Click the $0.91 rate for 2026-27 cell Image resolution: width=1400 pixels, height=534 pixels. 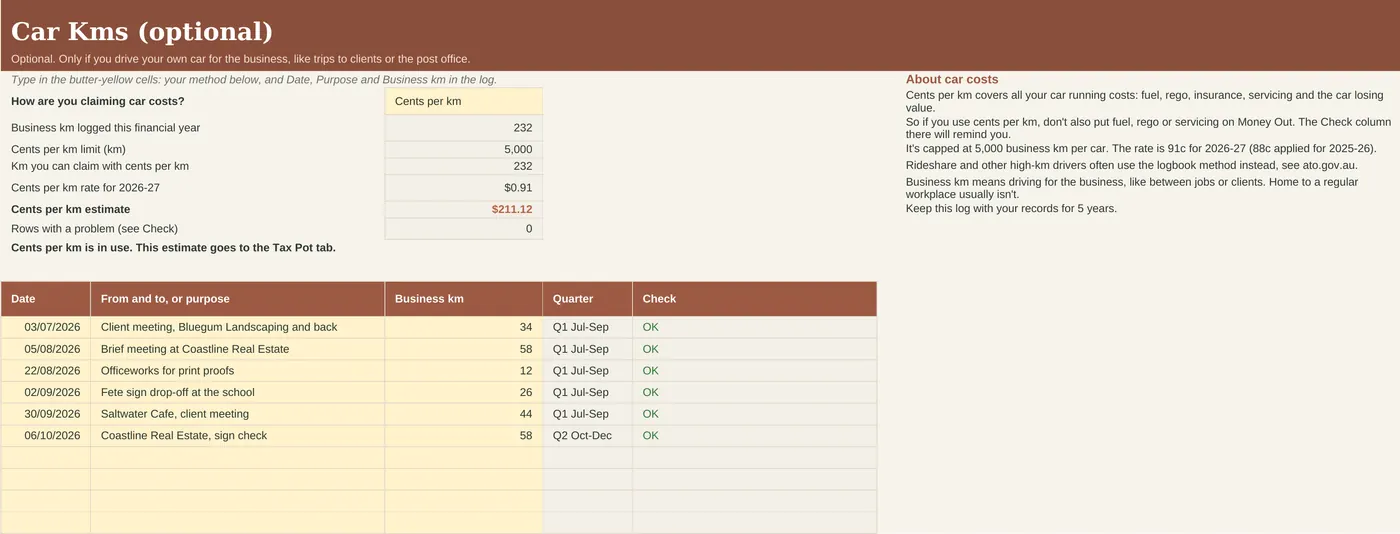pos(464,187)
